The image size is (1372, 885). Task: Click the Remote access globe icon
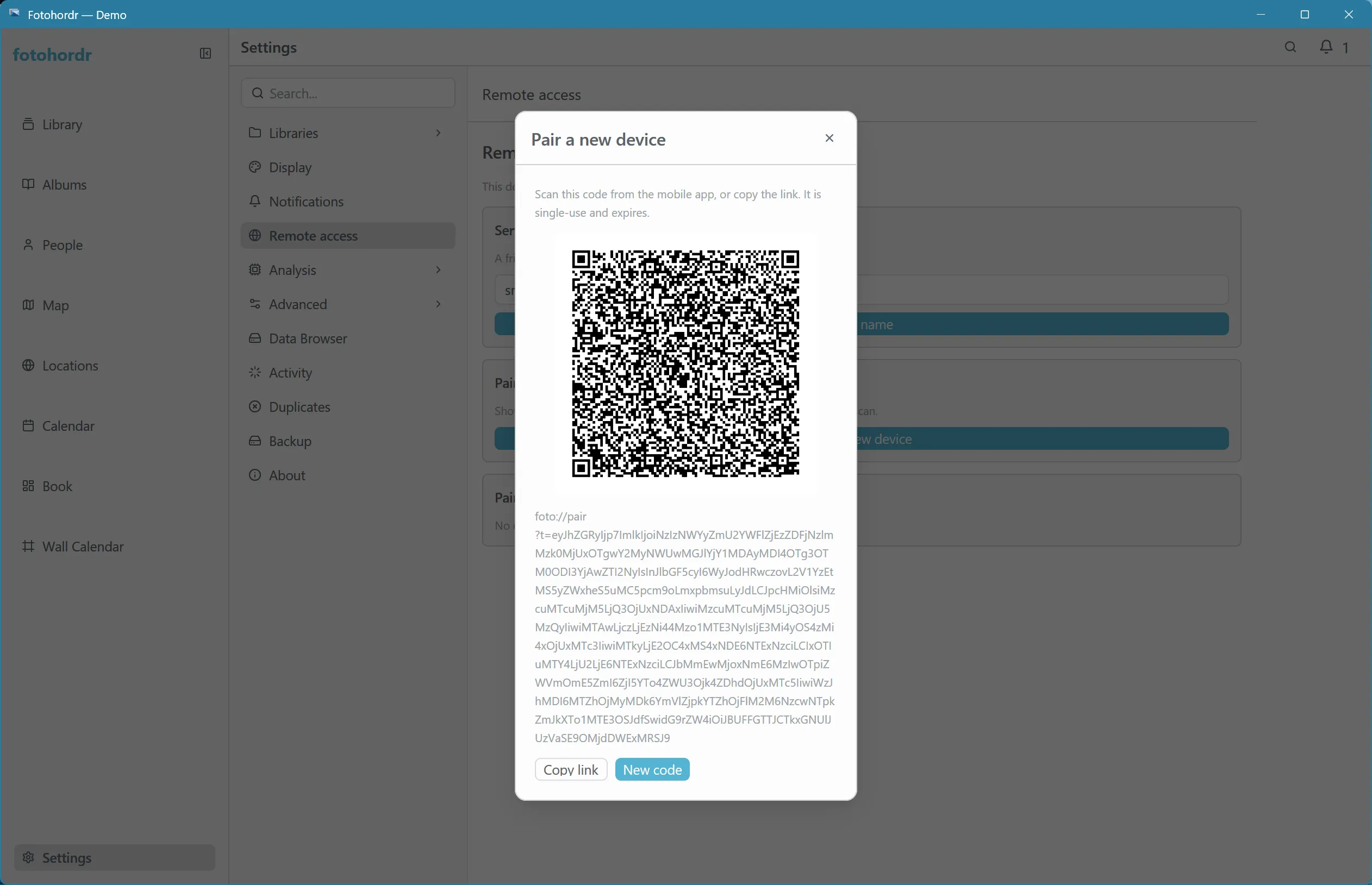tap(255, 236)
